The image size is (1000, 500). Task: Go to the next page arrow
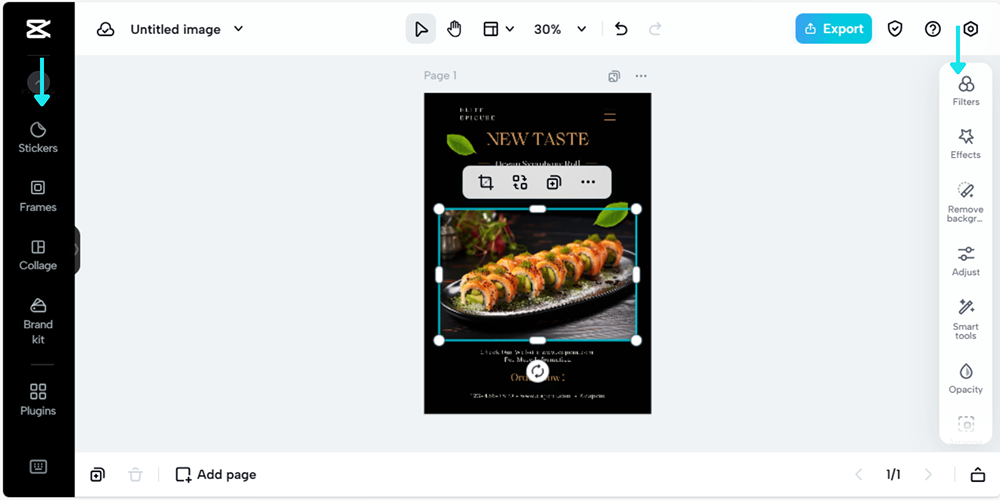(928, 474)
